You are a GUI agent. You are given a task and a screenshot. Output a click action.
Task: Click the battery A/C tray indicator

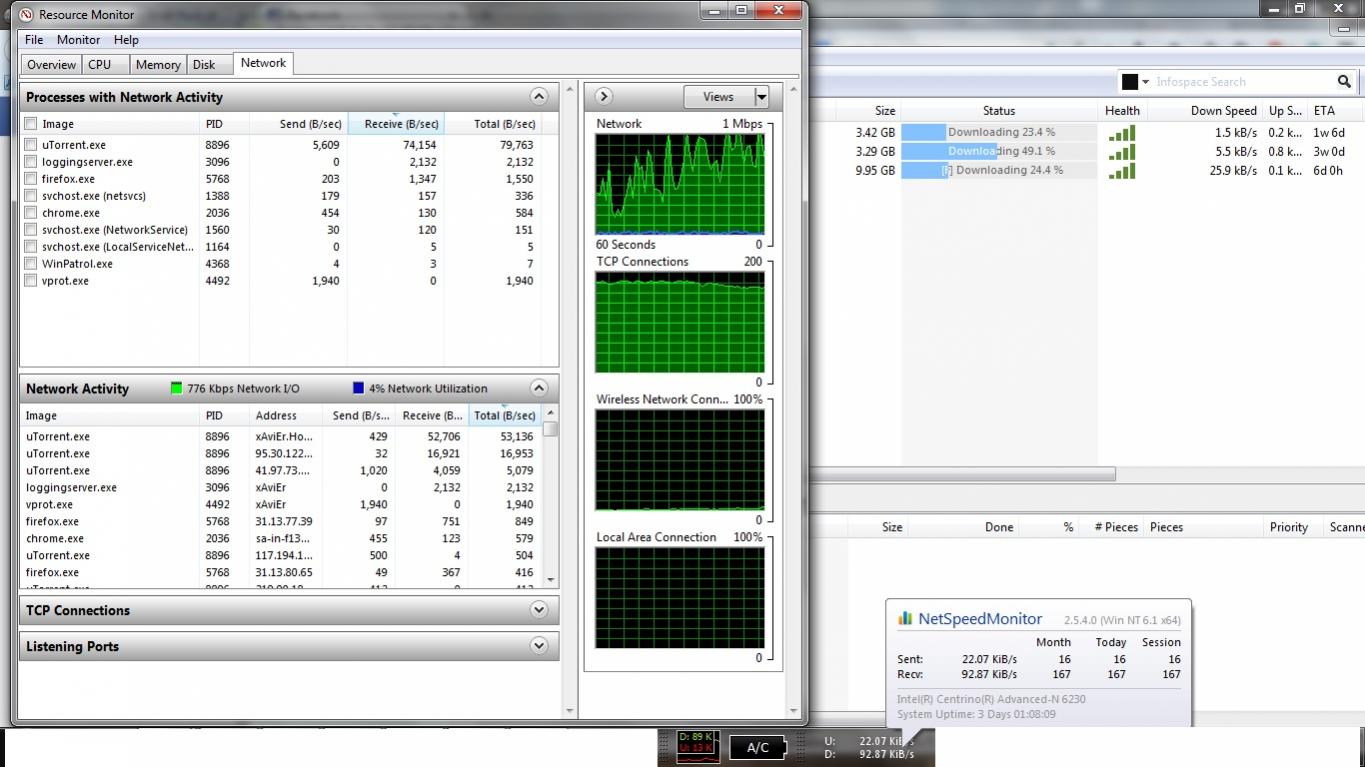click(757, 747)
